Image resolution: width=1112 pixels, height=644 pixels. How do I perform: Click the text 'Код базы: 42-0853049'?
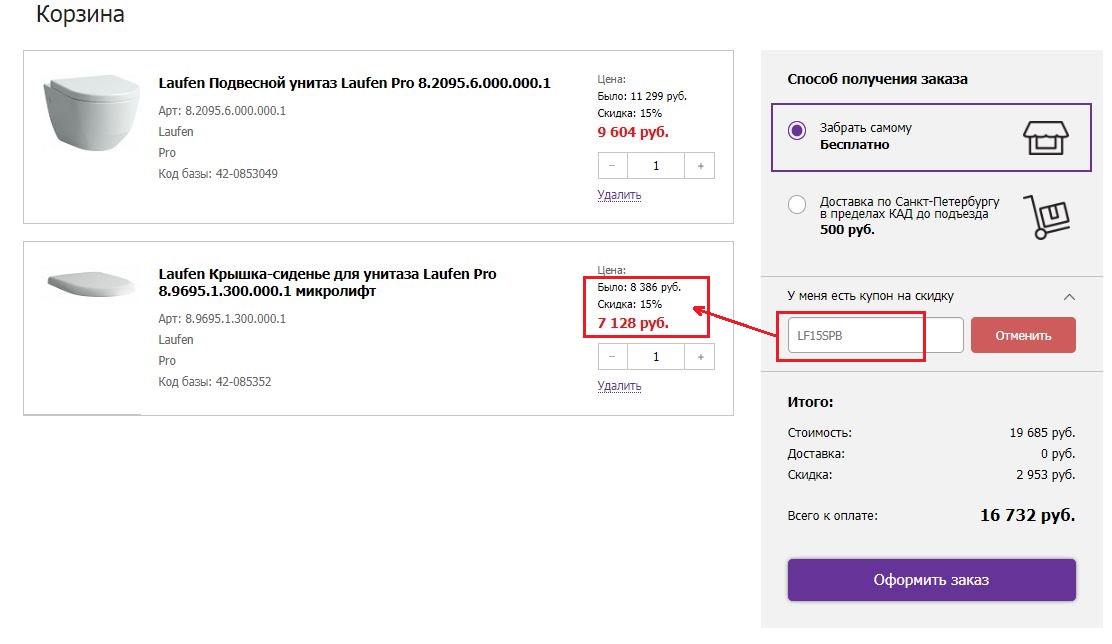pos(218,174)
